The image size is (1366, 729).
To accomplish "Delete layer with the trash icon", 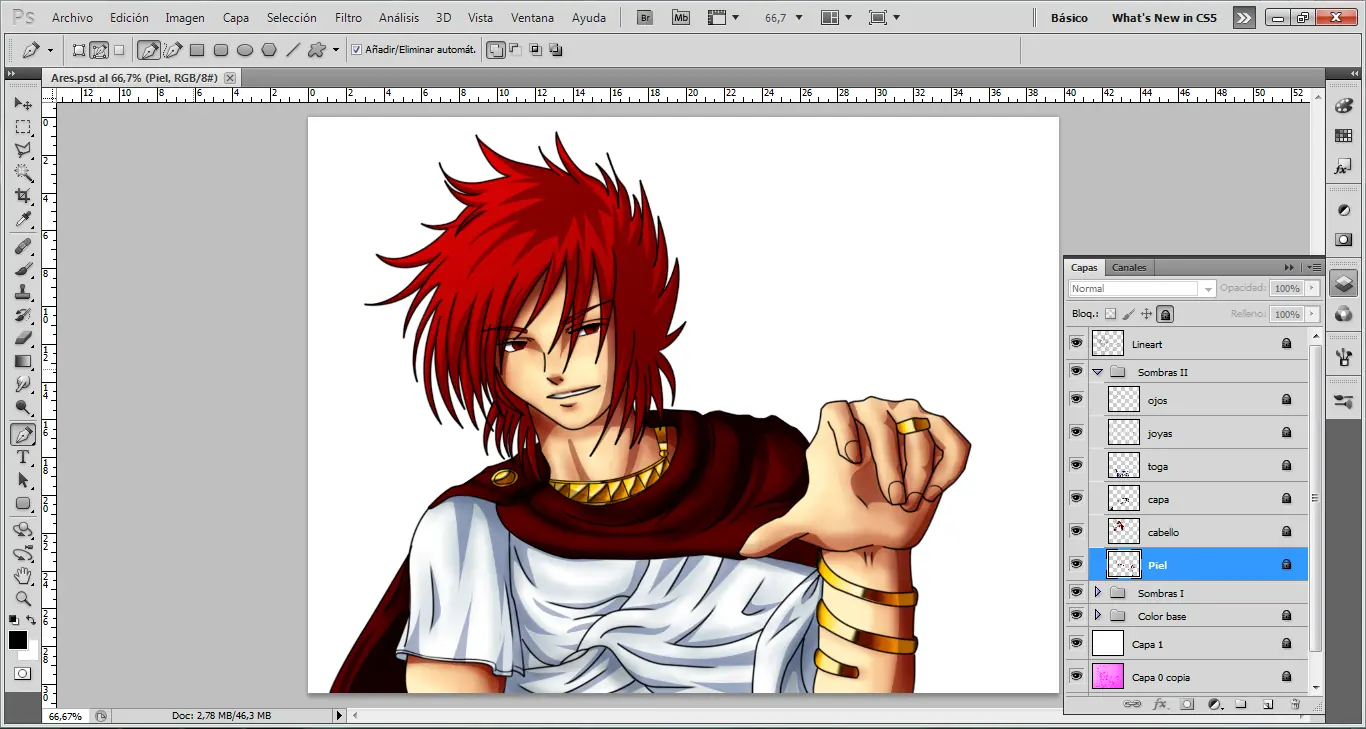I will point(1295,704).
